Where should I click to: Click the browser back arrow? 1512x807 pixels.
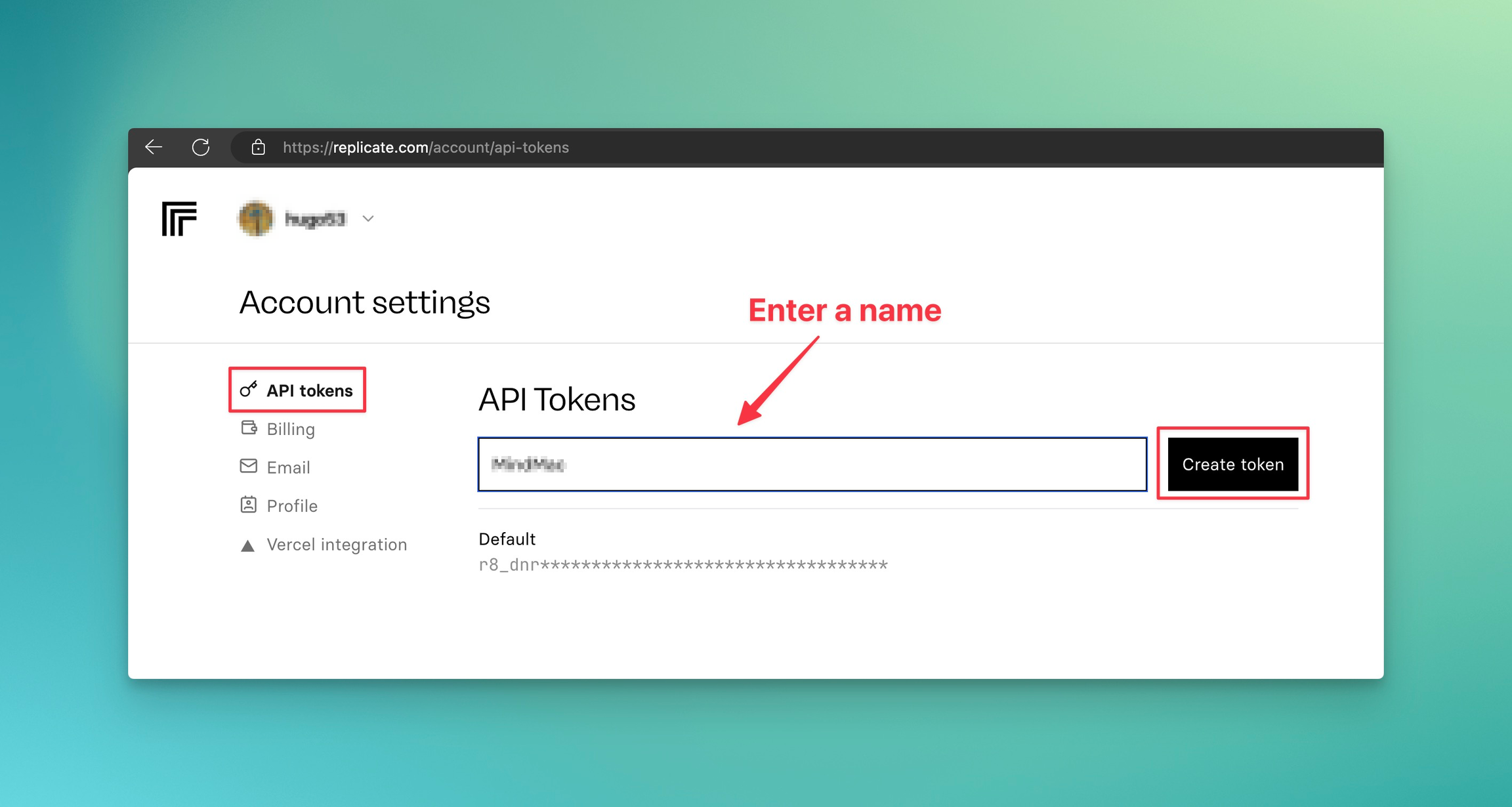point(154,147)
